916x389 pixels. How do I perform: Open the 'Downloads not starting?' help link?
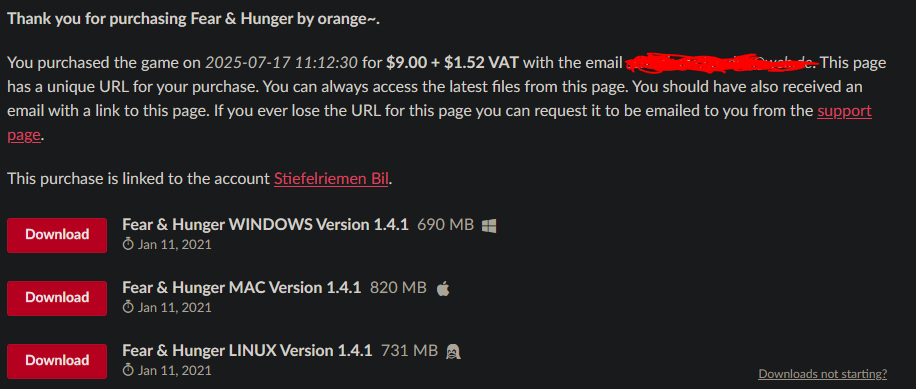point(823,374)
